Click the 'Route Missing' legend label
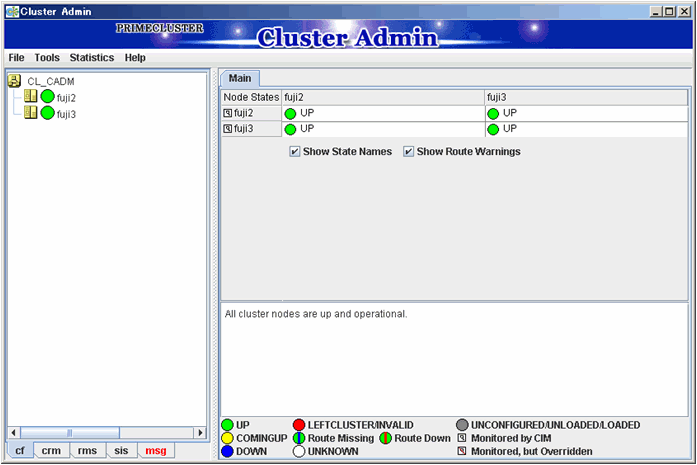This screenshot has width=697, height=465. 341,438
